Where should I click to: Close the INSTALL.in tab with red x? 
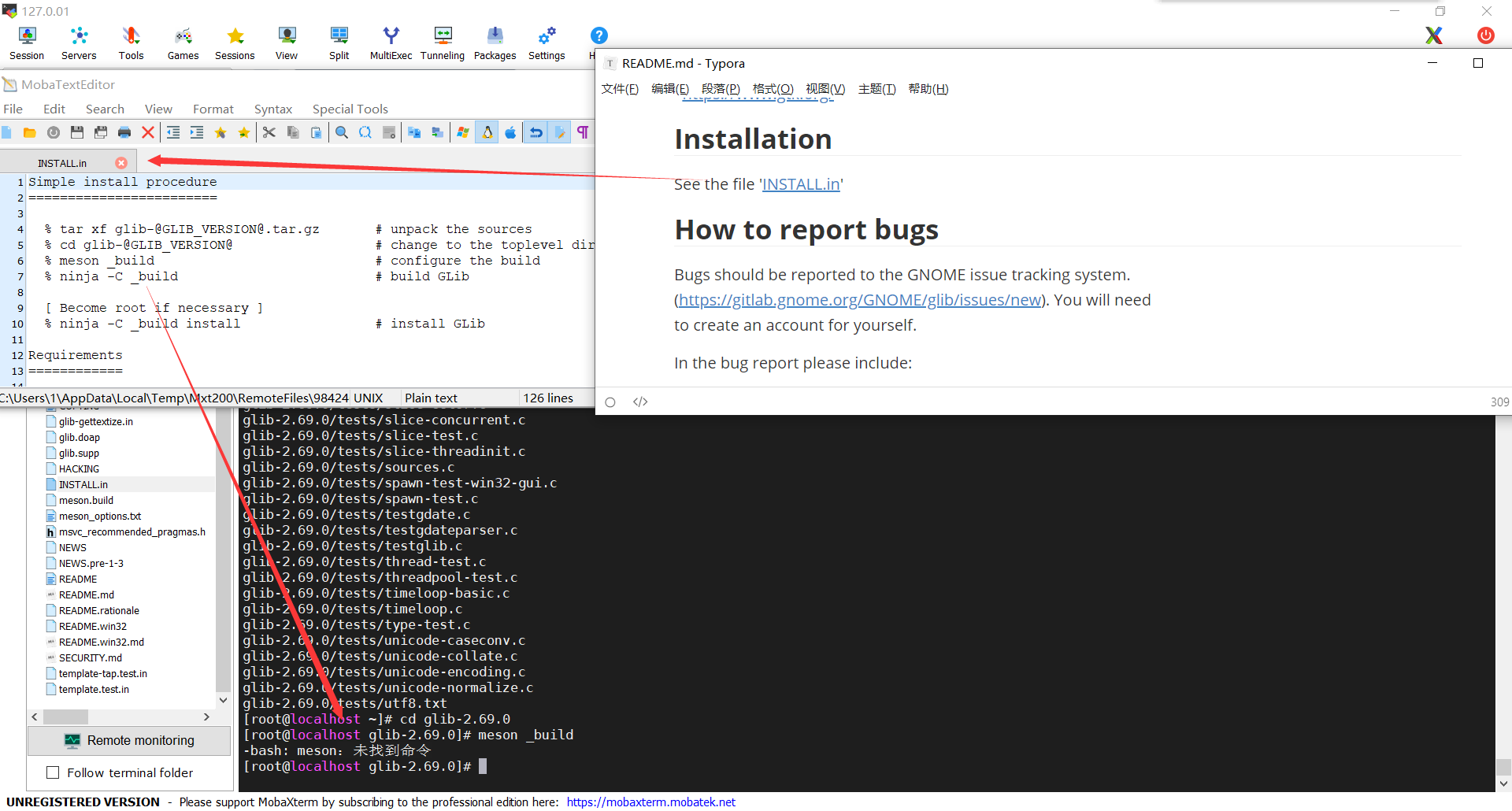pyautogui.click(x=121, y=163)
